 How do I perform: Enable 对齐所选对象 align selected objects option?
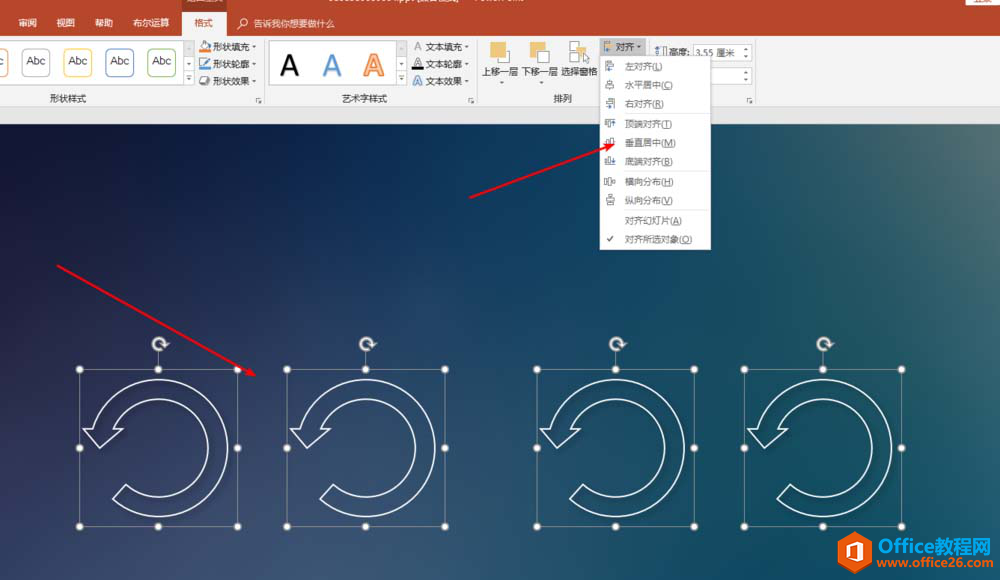pyautogui.click(x=657, y=240)
